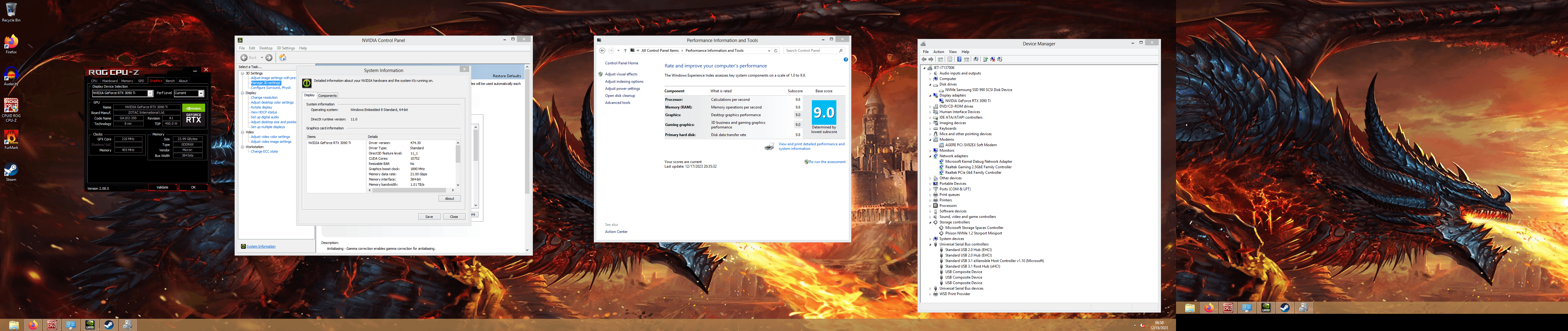Click Scan for hardware changes in Device Manager toolbar

click(x=976, y=59)
